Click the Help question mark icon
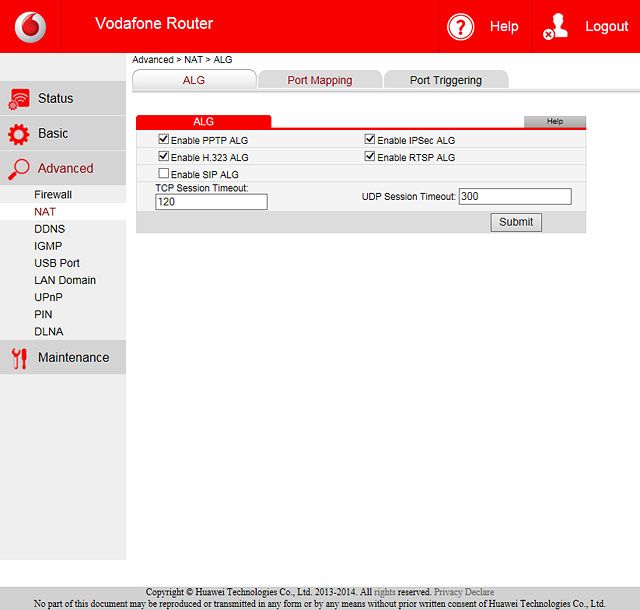Image resolution: width=640 pixels, height=610 pixels. (460, 27)
